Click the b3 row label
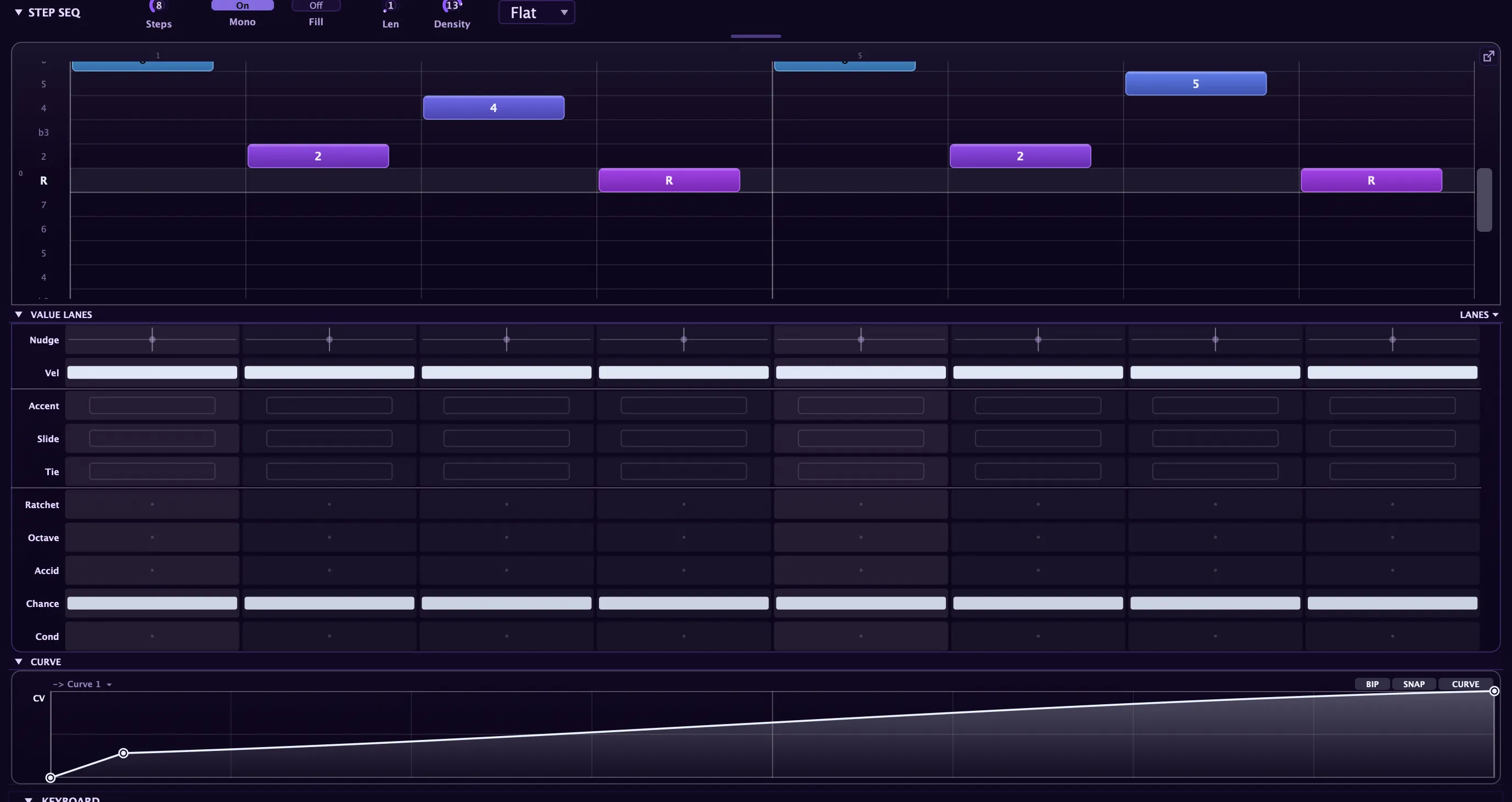1512x802 pixels. pyautogui.click(x=43, y=133)
